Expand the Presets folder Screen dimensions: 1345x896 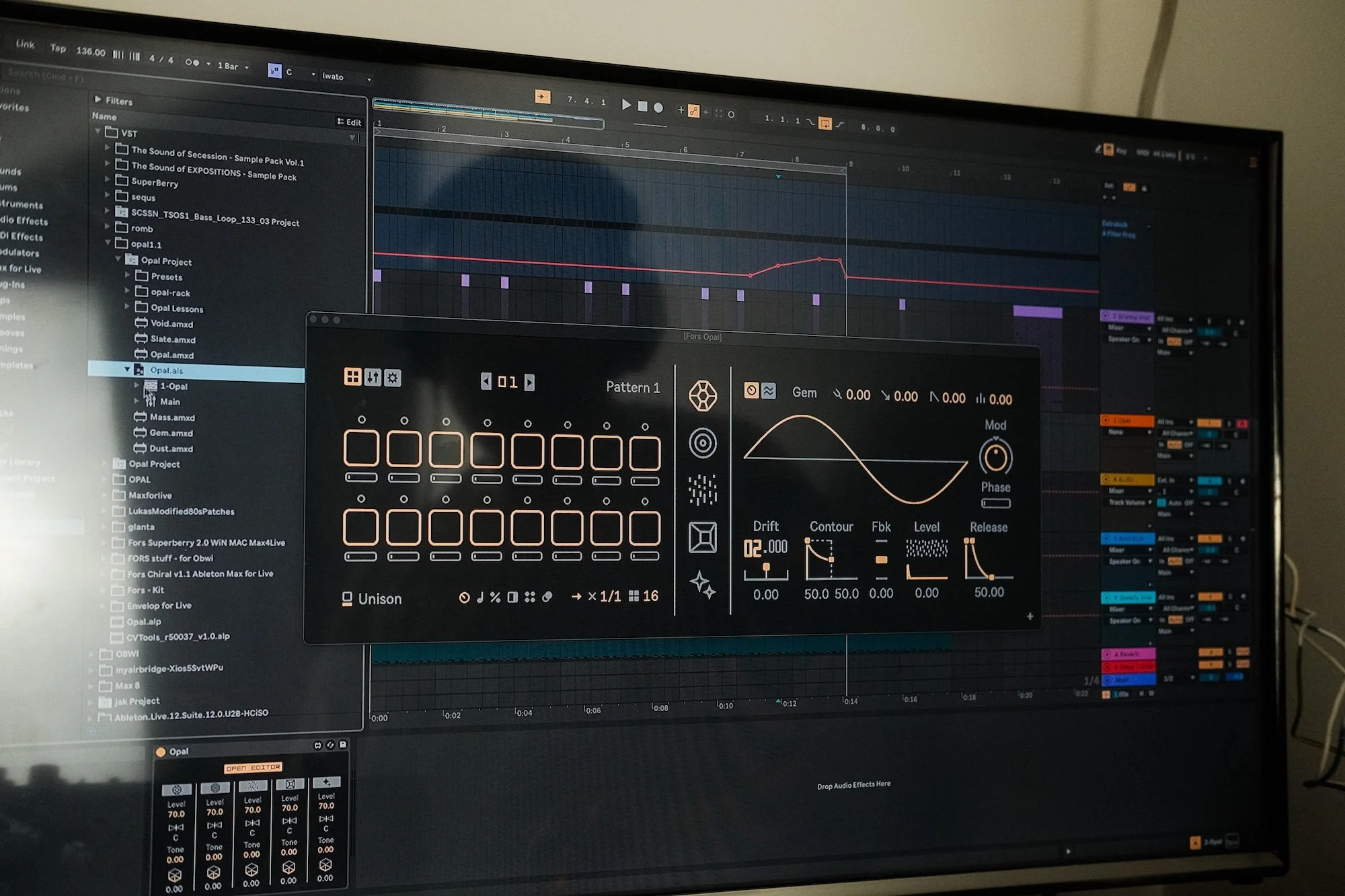(x=128, y=275)
